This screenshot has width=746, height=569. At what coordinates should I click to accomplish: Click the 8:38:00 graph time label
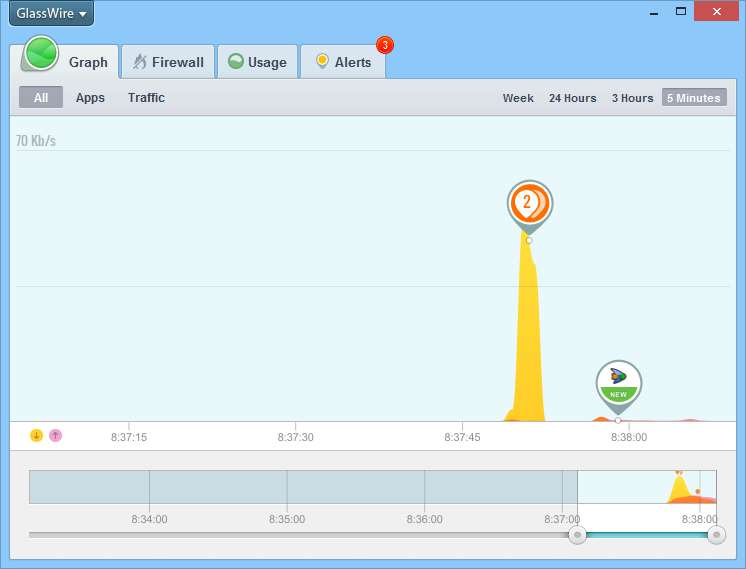[x=629, y=437]
